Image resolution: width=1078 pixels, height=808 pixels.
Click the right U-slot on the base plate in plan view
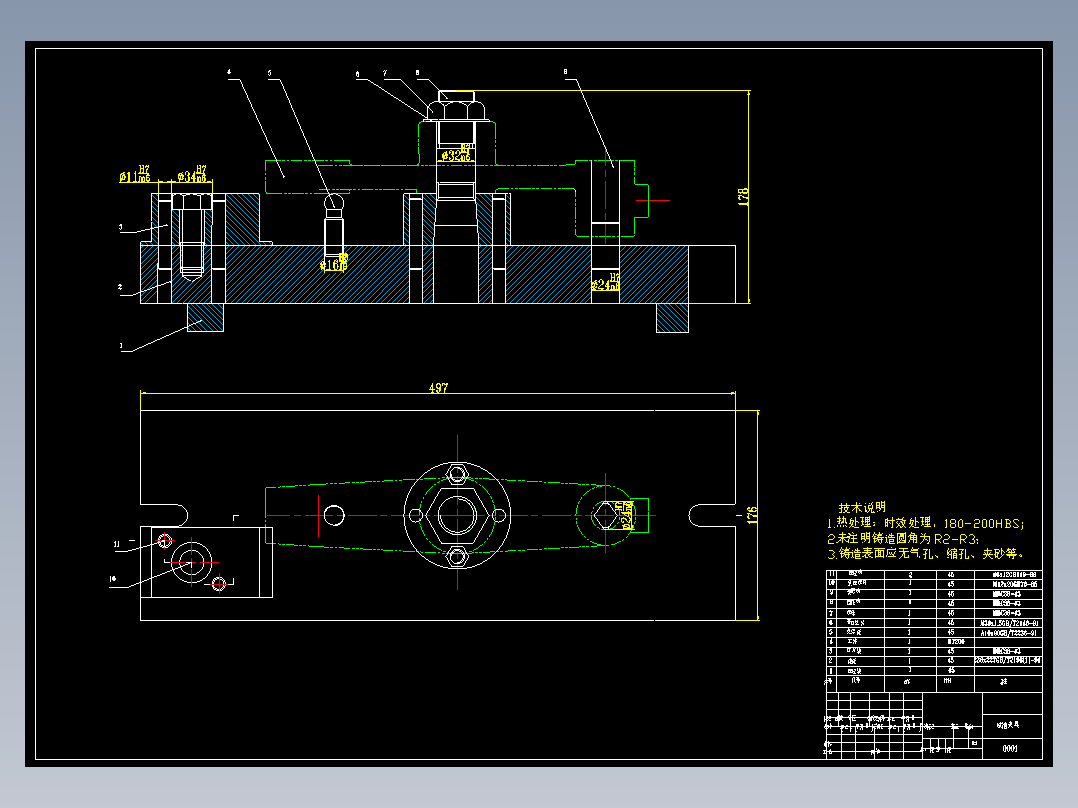(x=712, y=515)
